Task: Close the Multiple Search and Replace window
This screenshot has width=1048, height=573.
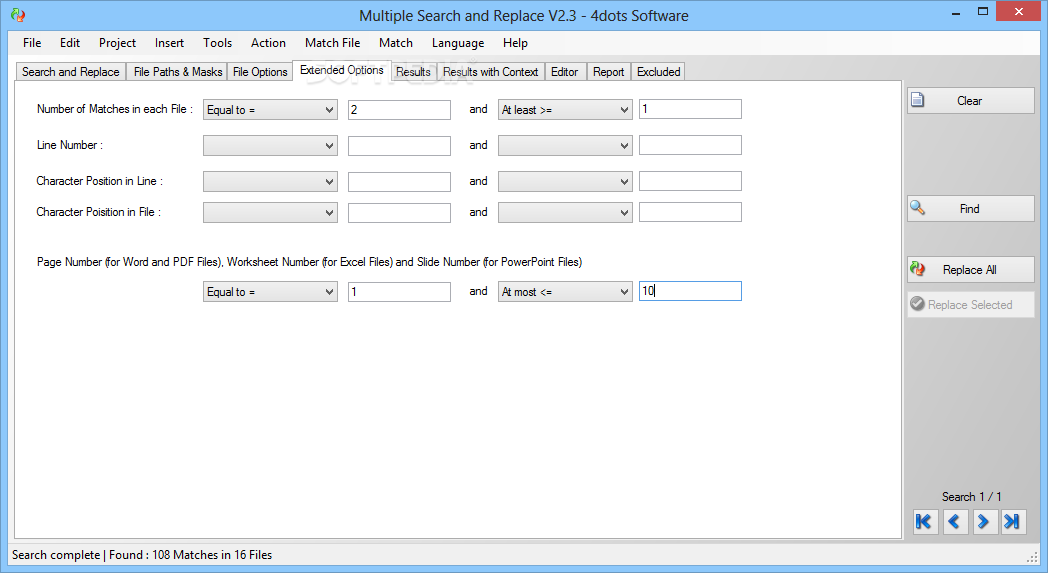Action: (1019, 11)
